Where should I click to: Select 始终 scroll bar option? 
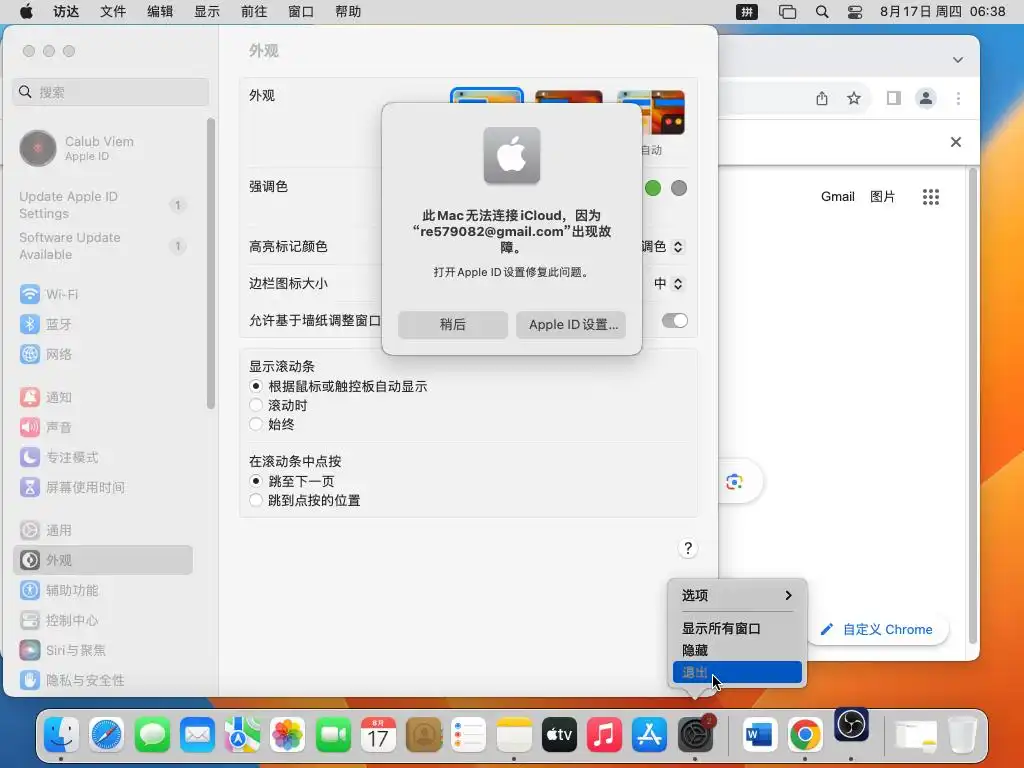pos(256,424)
